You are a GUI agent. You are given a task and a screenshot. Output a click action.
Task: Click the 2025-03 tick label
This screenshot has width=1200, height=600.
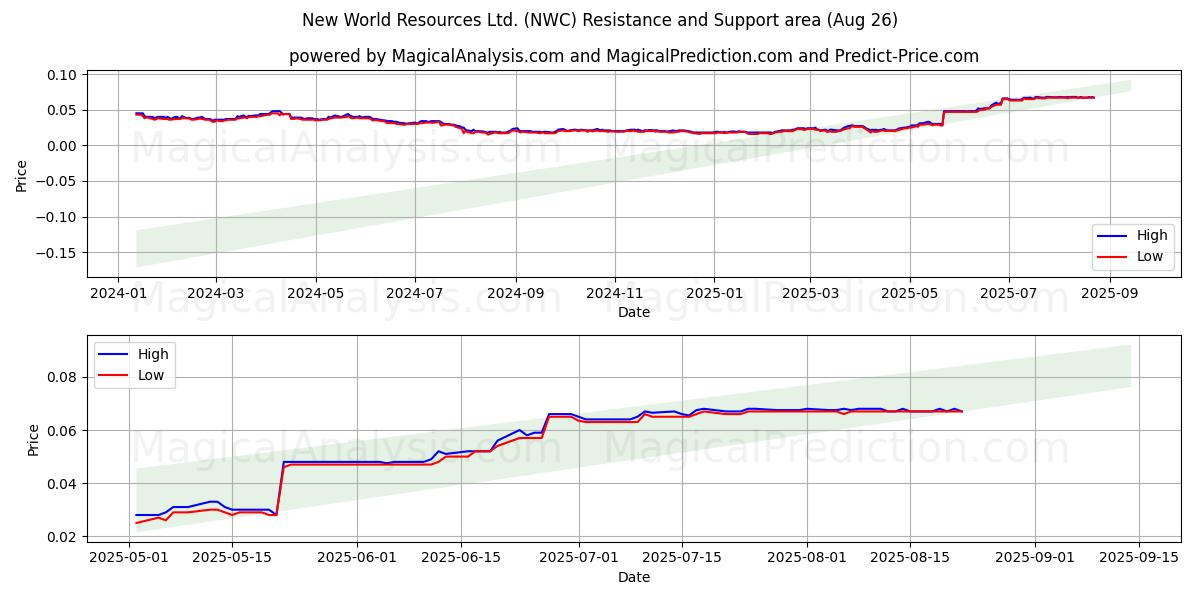[810, 293]
